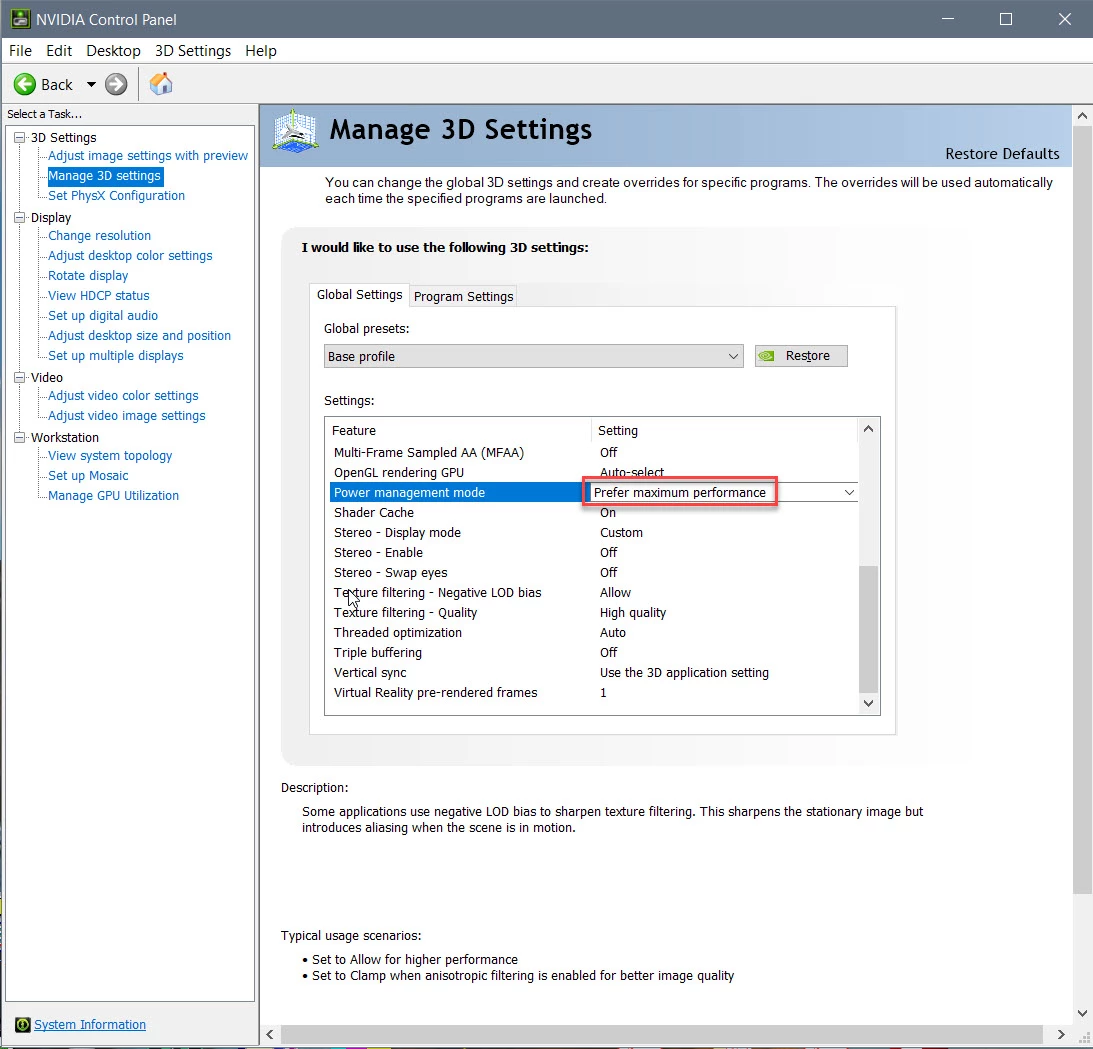This screenshot has width=1093, height=1049.
Task: Select the Vertical sync row
Action: coord(593,673)
